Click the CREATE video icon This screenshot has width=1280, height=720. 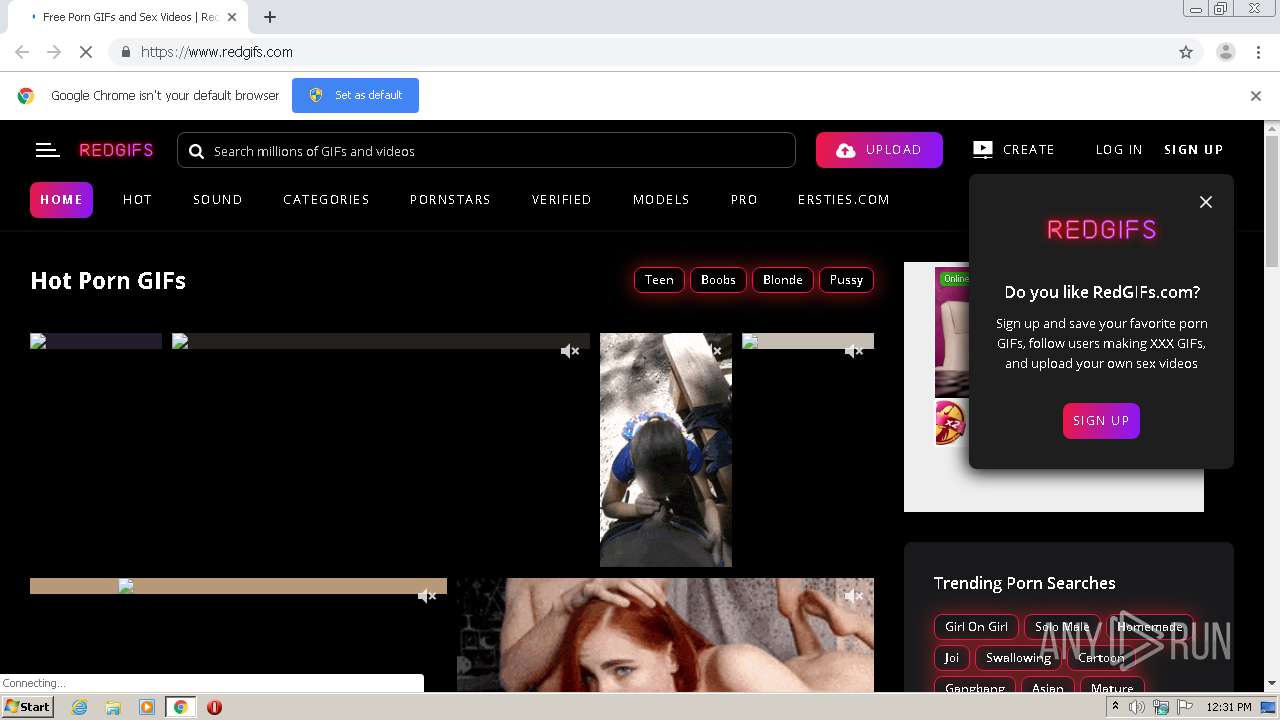click(x=983, y=150)
